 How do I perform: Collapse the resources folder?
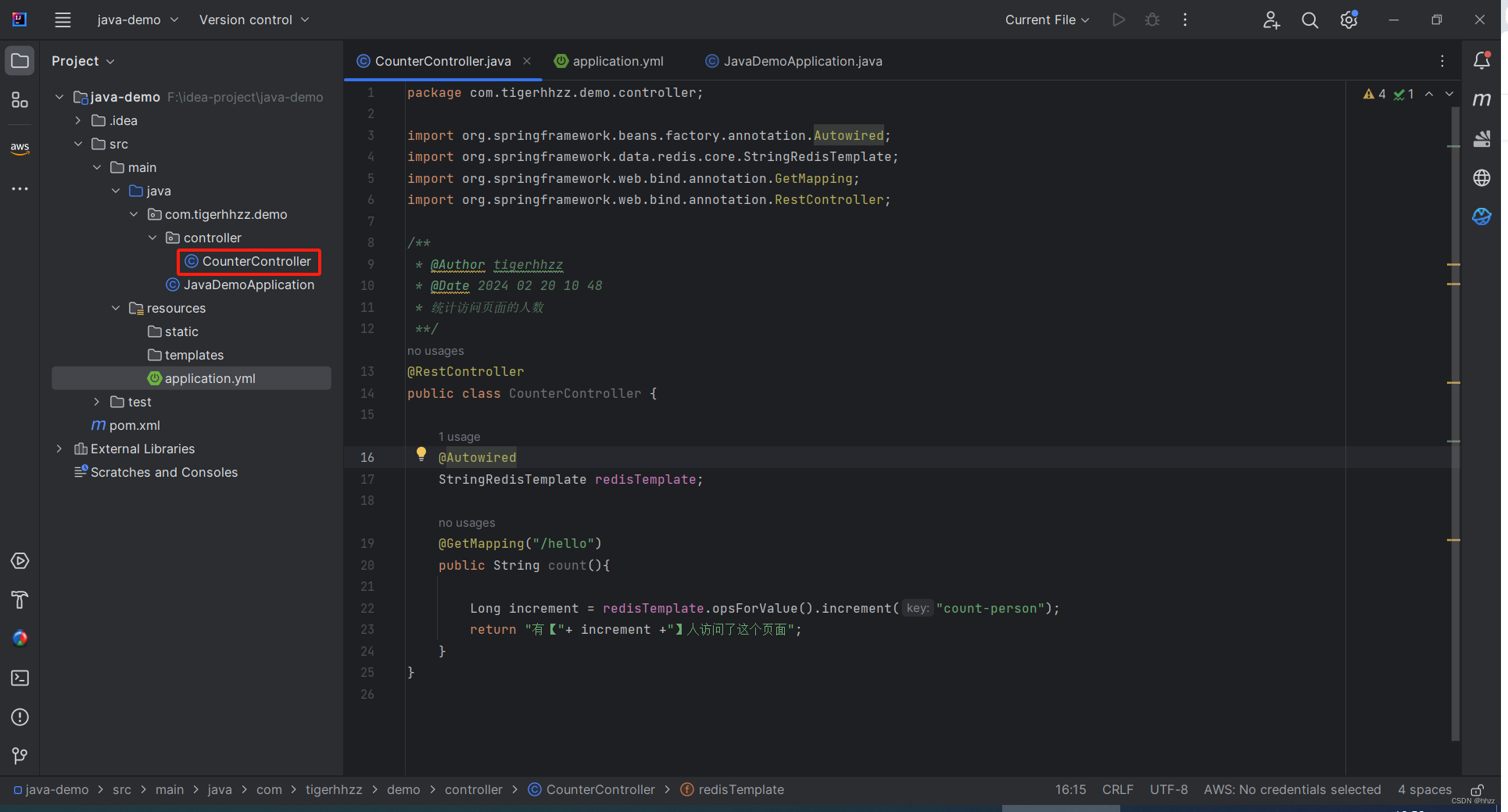(116, 308)
